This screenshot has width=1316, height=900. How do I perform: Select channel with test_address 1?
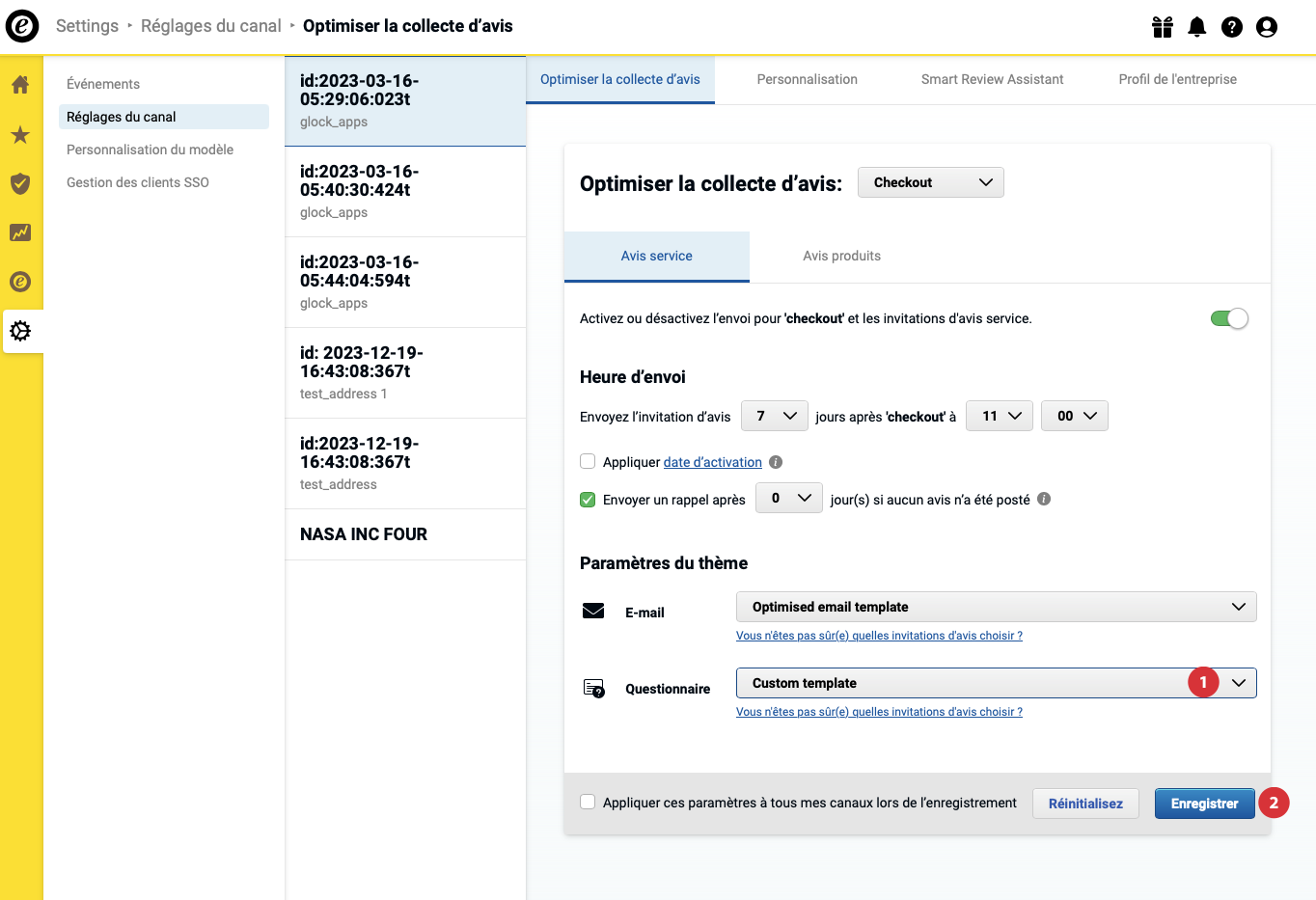tap(405, 373)
